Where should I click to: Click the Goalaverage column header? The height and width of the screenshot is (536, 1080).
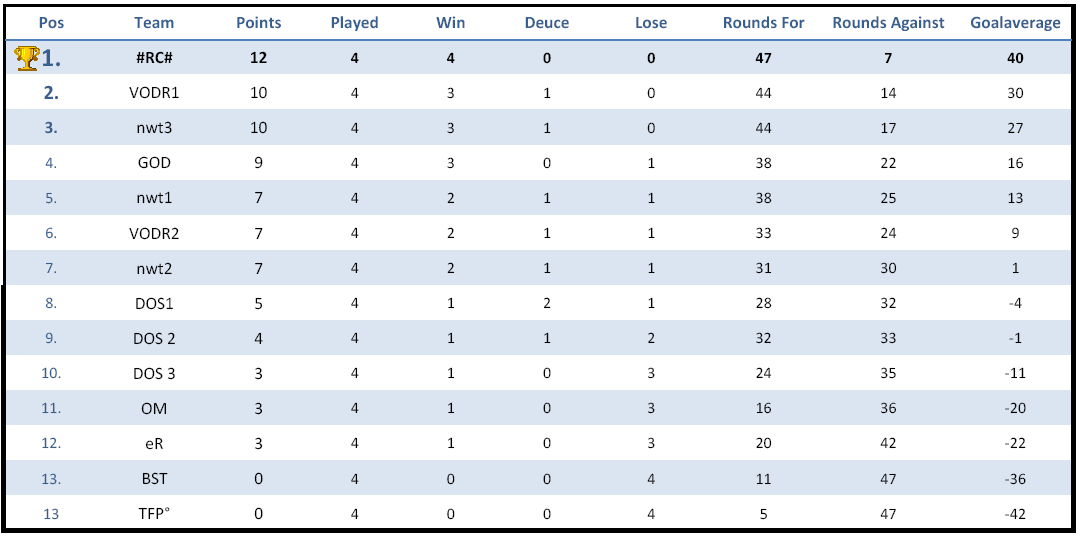coord(1015,23)
